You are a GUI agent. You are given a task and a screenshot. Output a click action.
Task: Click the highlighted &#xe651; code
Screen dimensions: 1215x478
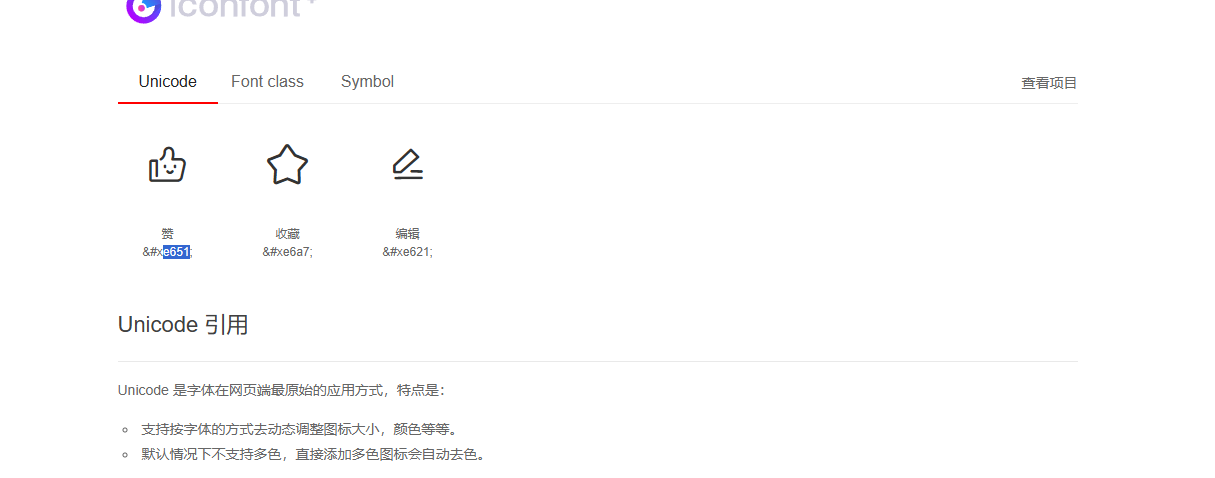pyautogui.click(x=167, y=252)
